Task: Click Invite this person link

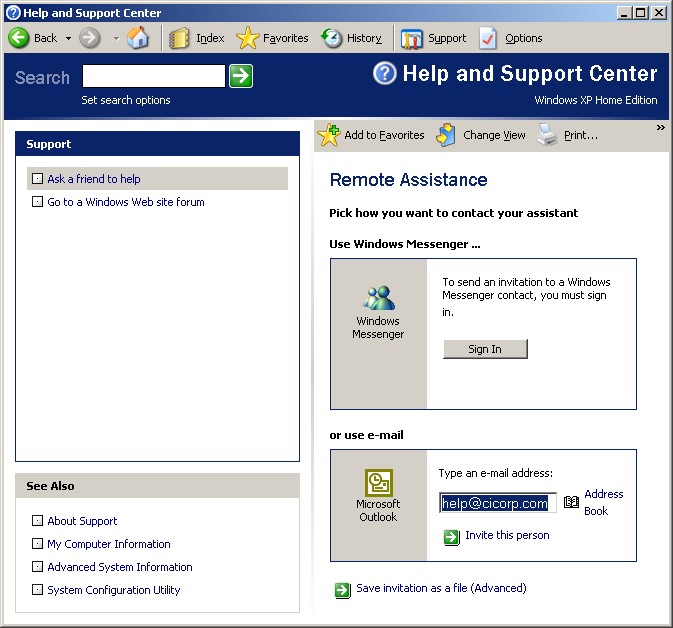Action: pos(507,535)
